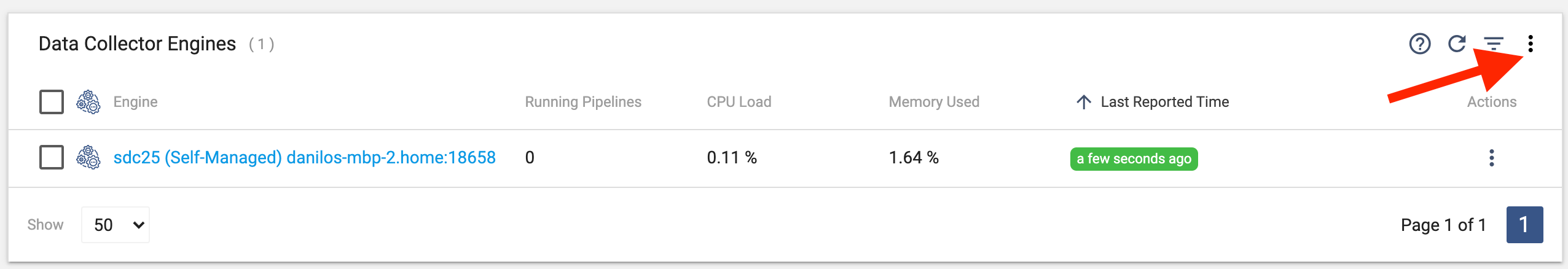Check the sdc25 engine row checkbox
The height and width of the screenshot is (269, 1568).
(x=52, y=157)
